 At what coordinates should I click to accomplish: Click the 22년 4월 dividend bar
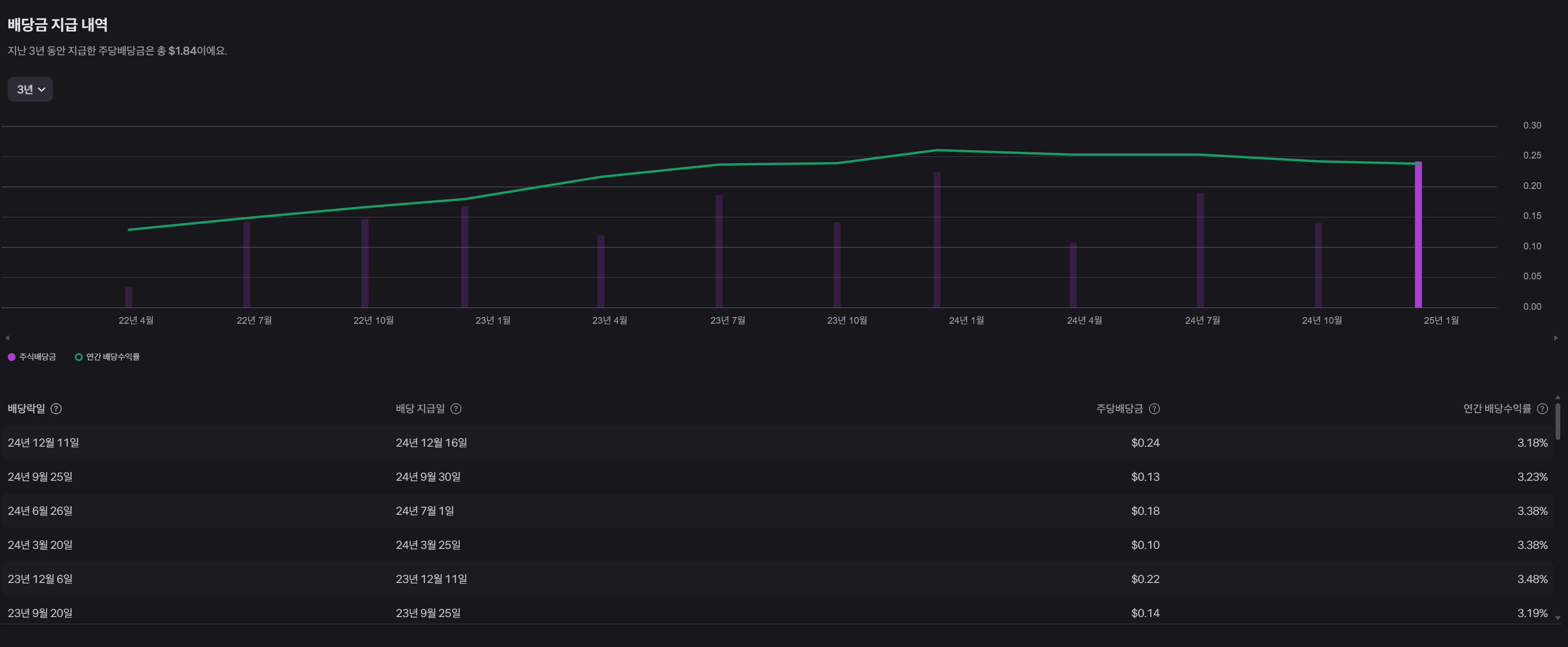coord(129,297)
